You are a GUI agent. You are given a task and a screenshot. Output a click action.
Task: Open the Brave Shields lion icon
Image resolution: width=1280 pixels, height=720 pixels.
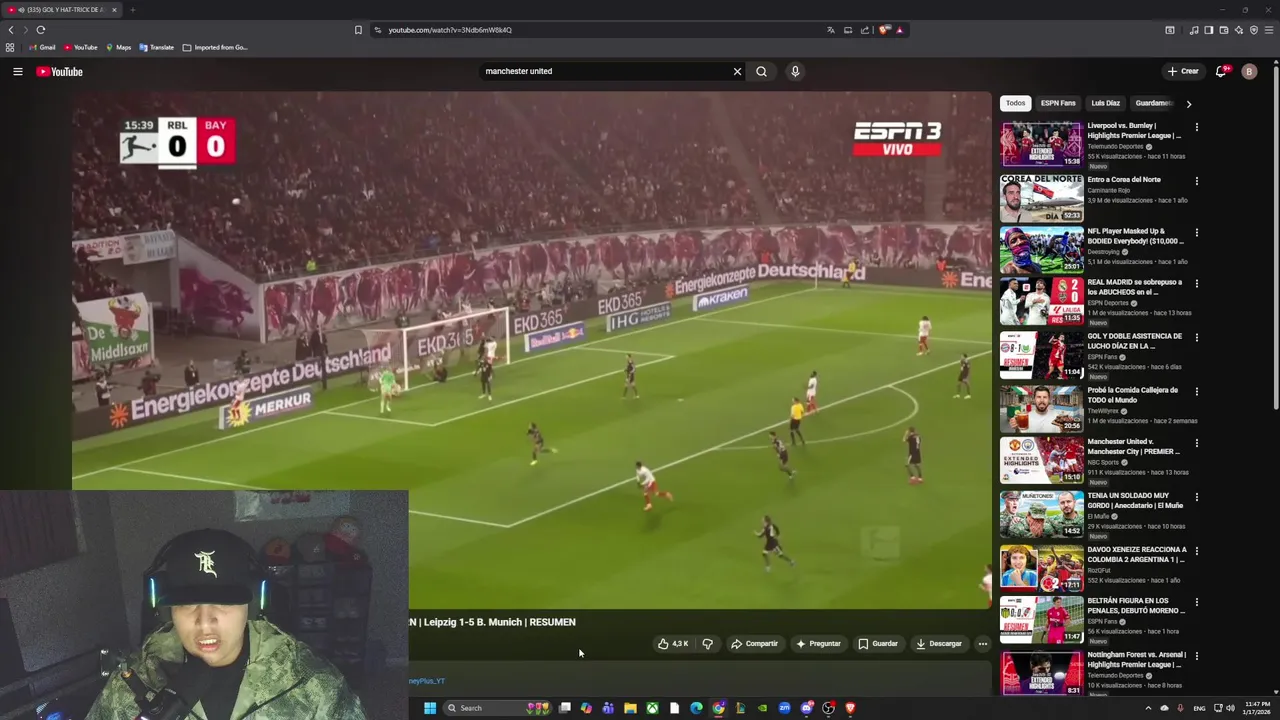tap(884, 30)
